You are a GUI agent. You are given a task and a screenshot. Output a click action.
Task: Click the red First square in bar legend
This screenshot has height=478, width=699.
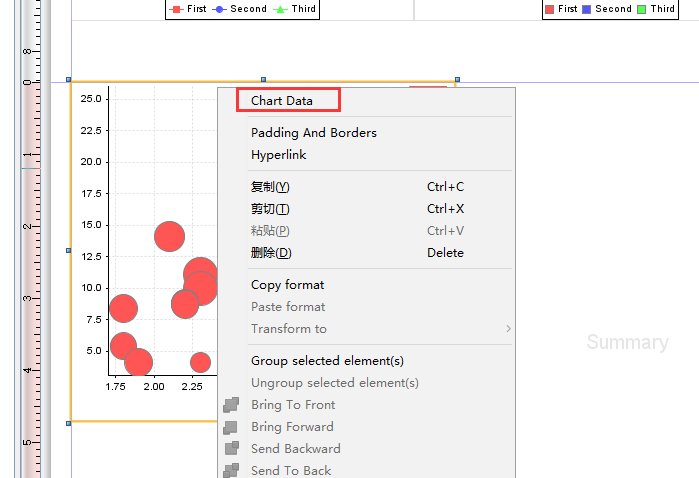[550, 9]
